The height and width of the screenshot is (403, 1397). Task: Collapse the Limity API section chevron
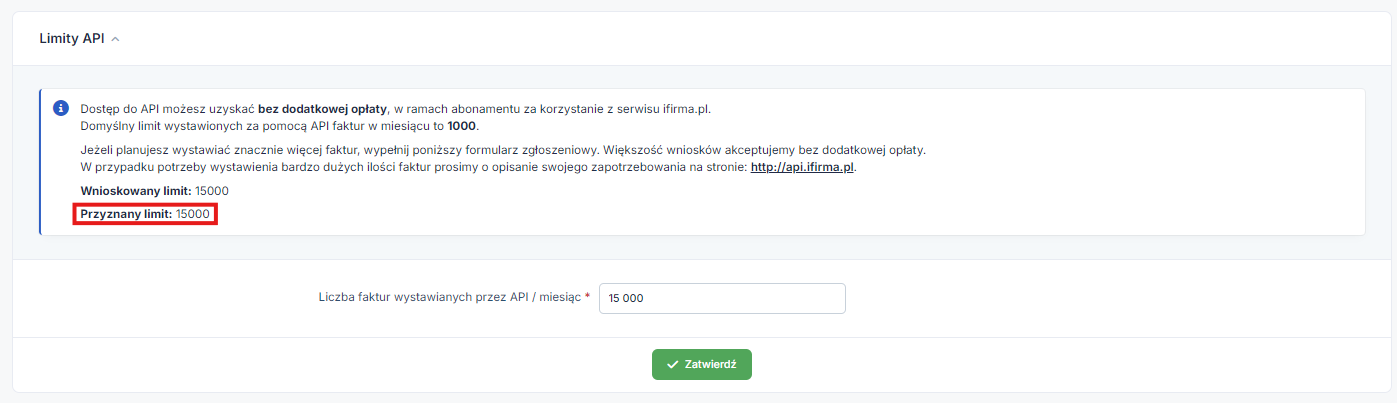click(x=115, y=39)
